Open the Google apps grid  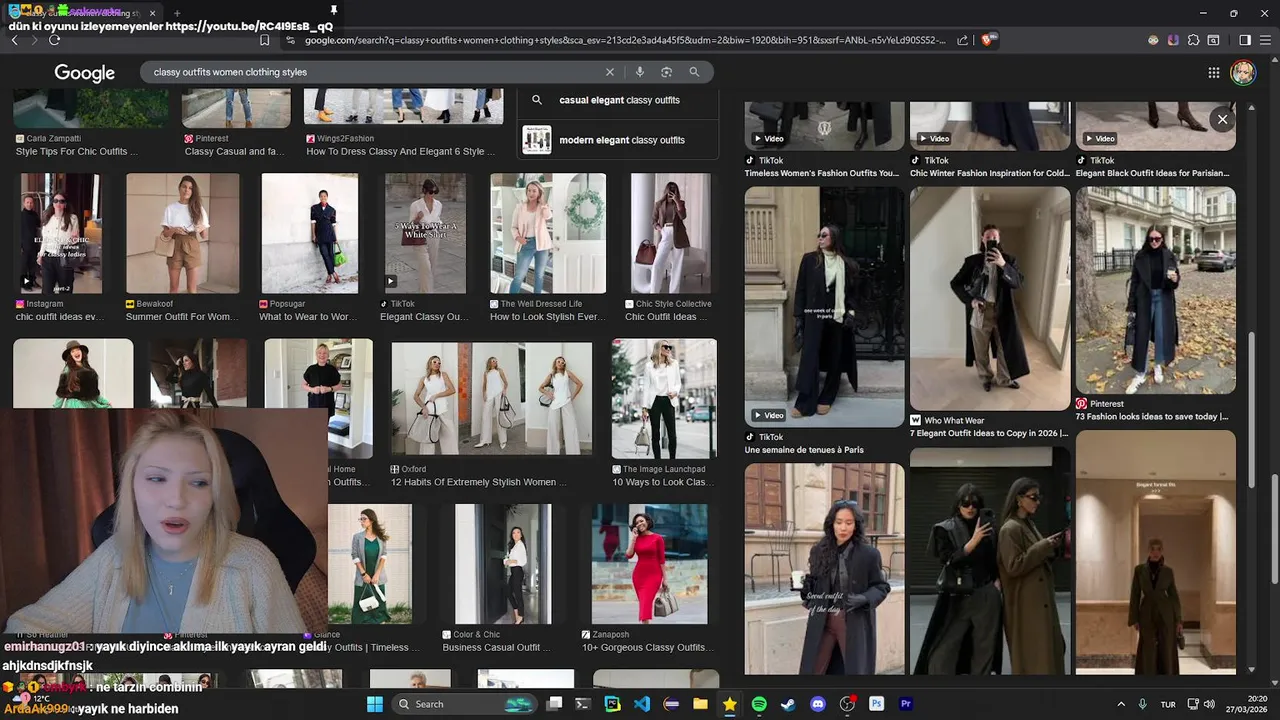click(x=1213, y=72)
